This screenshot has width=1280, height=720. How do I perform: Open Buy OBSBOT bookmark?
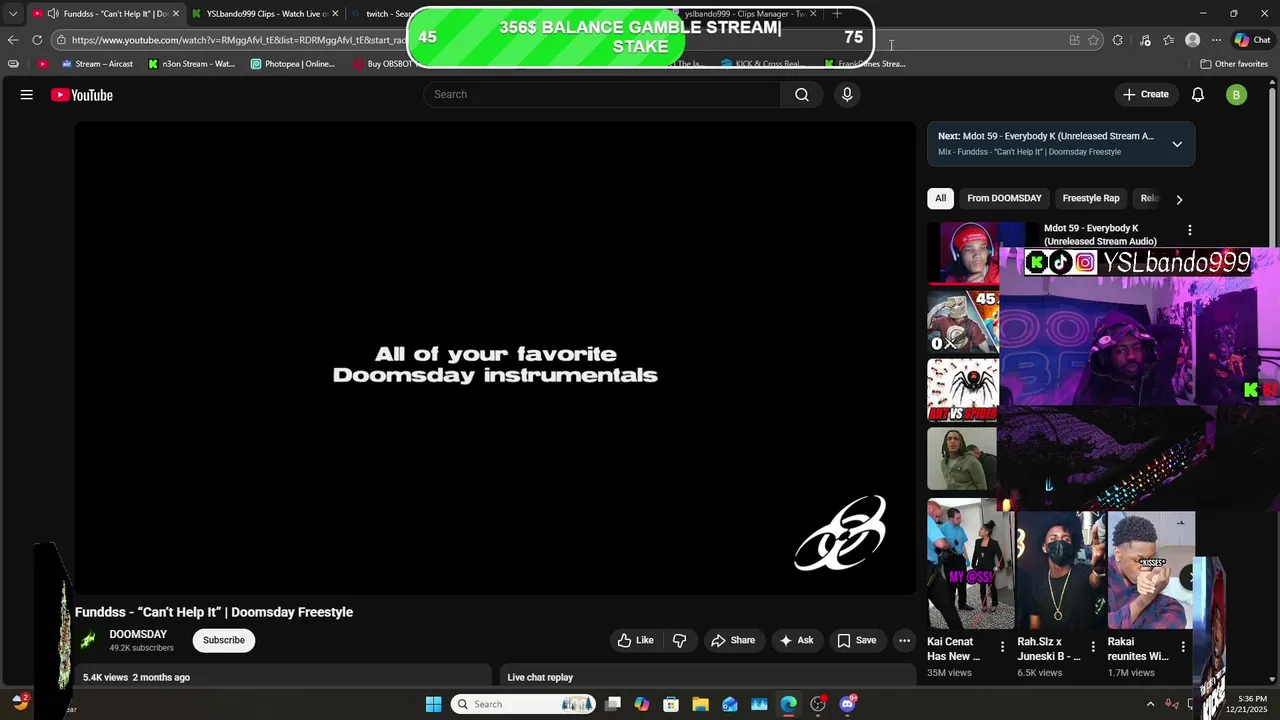(x=382, y=64)
